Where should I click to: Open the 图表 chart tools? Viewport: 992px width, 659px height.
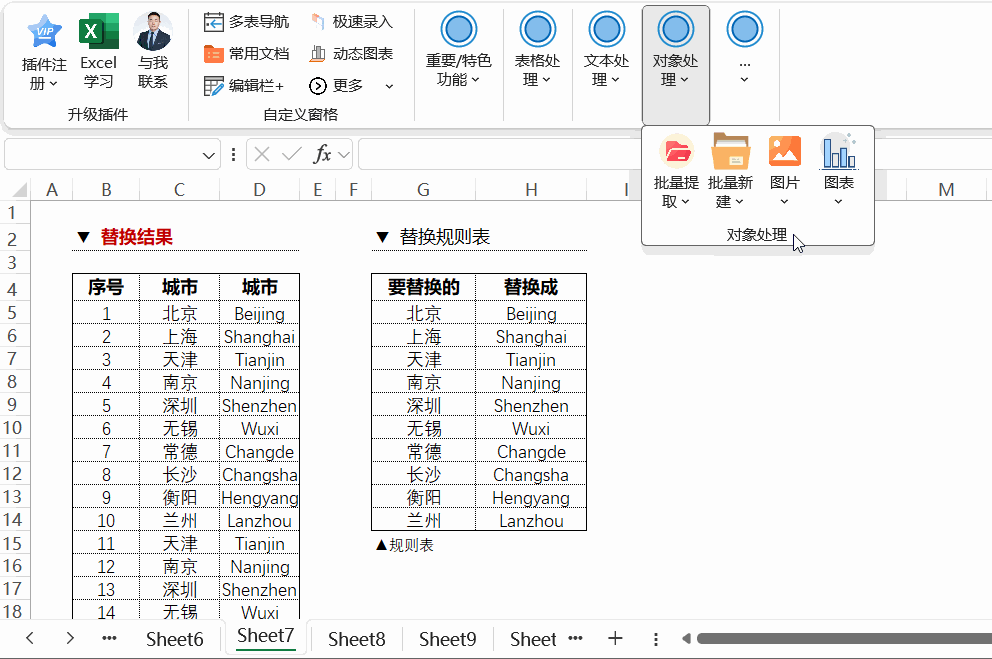point(839,171)
